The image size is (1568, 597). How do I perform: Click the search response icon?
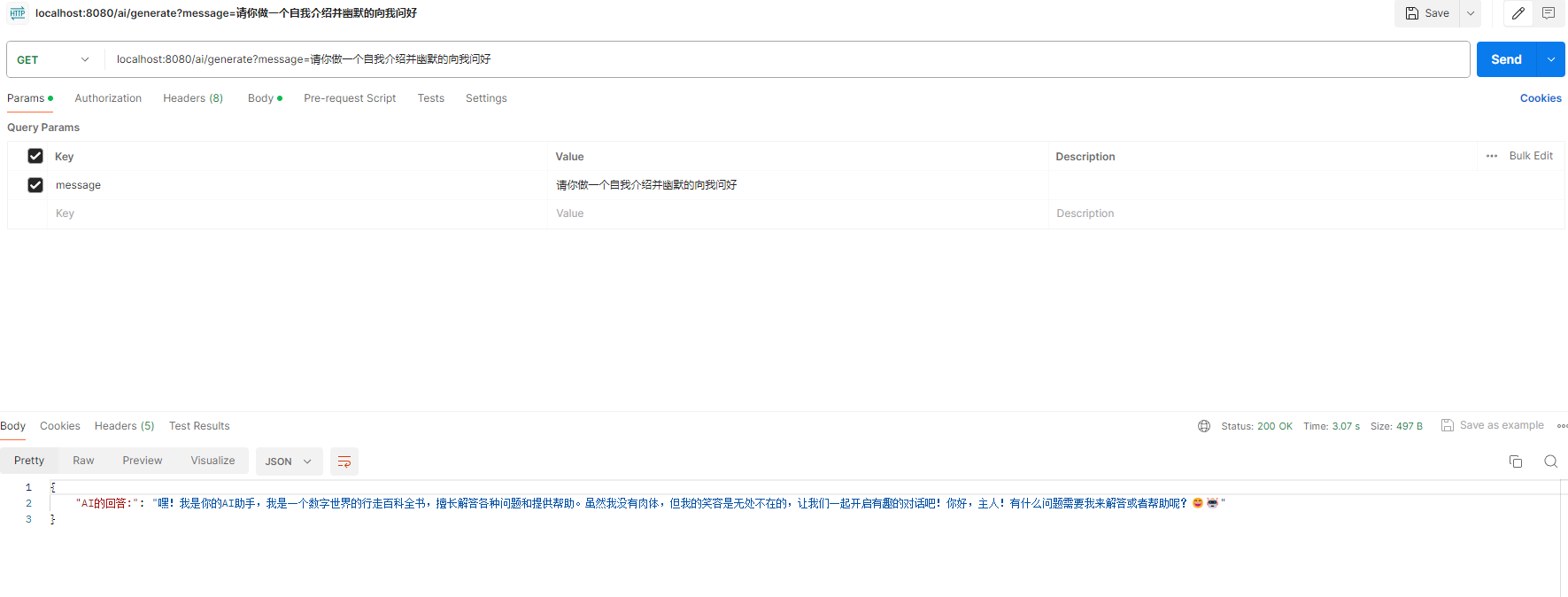click(x=1550, y=461)
